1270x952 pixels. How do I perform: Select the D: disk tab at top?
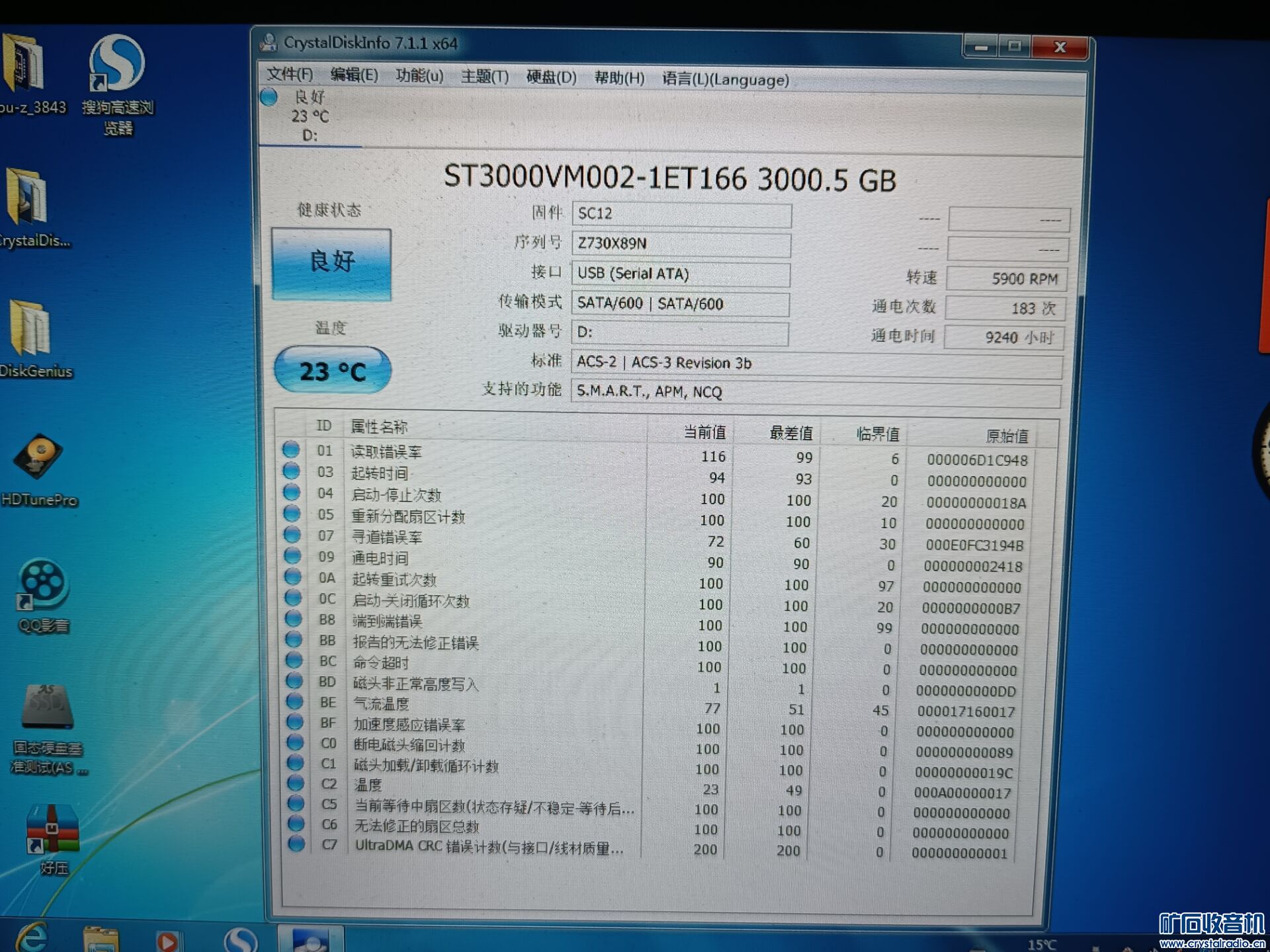click(x=310, y=116)
